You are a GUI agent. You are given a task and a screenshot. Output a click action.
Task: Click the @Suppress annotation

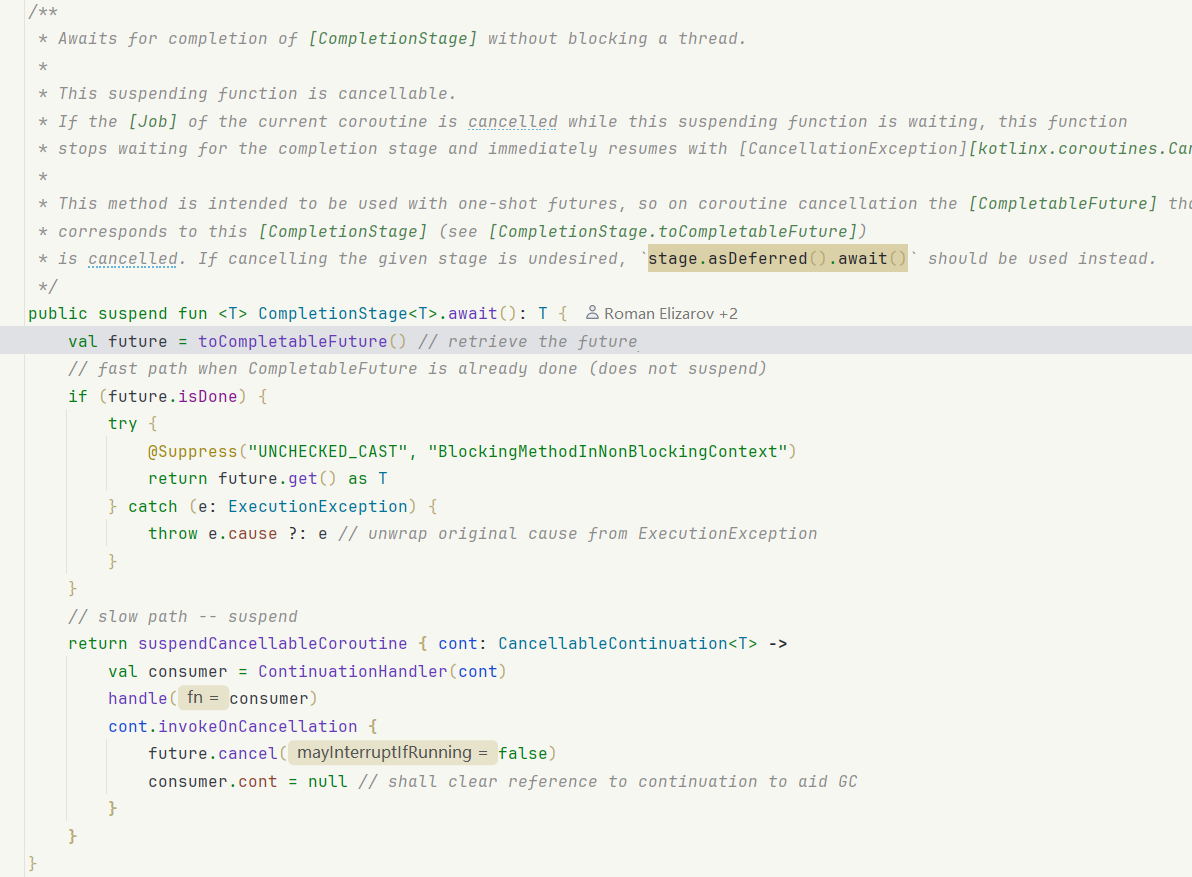pos(192,451)
